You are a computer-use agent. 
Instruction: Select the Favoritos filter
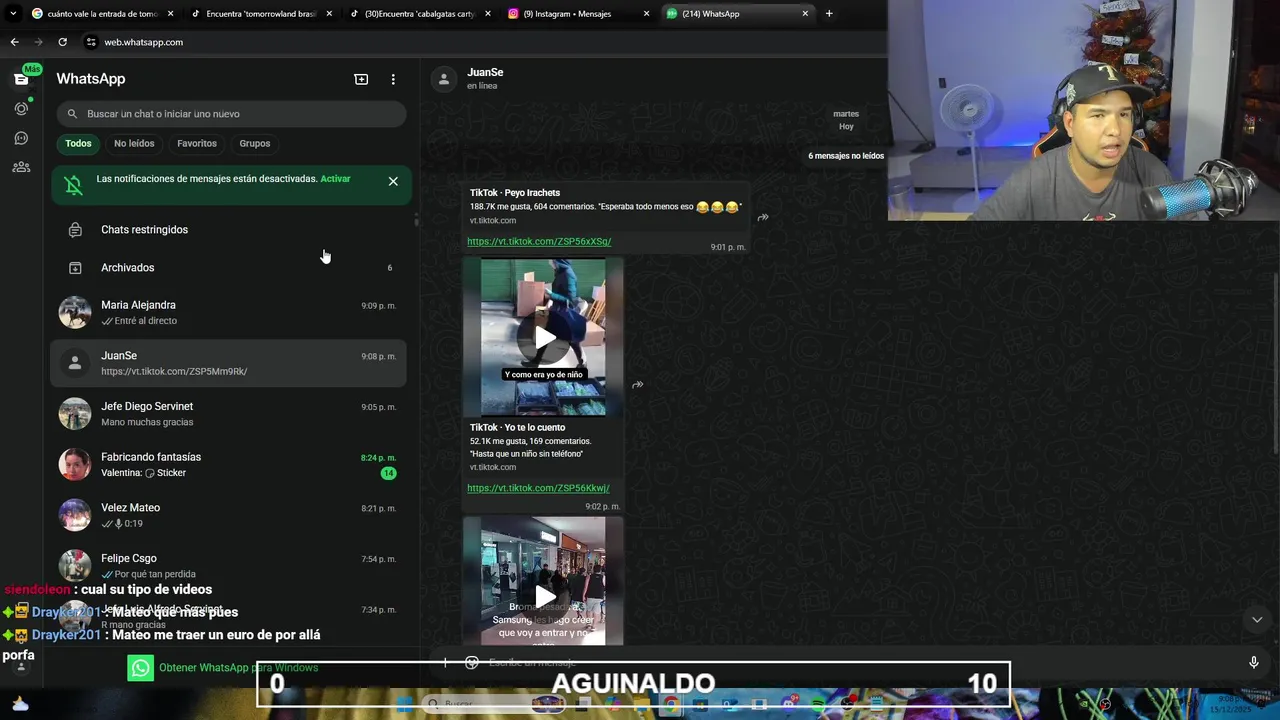tap(197, 144)
